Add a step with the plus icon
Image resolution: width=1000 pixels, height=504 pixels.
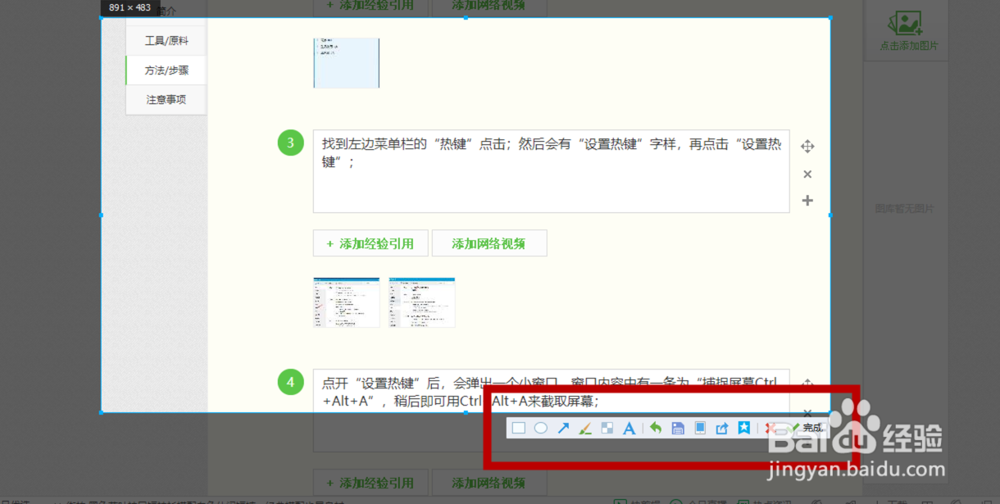coord(807,201)
